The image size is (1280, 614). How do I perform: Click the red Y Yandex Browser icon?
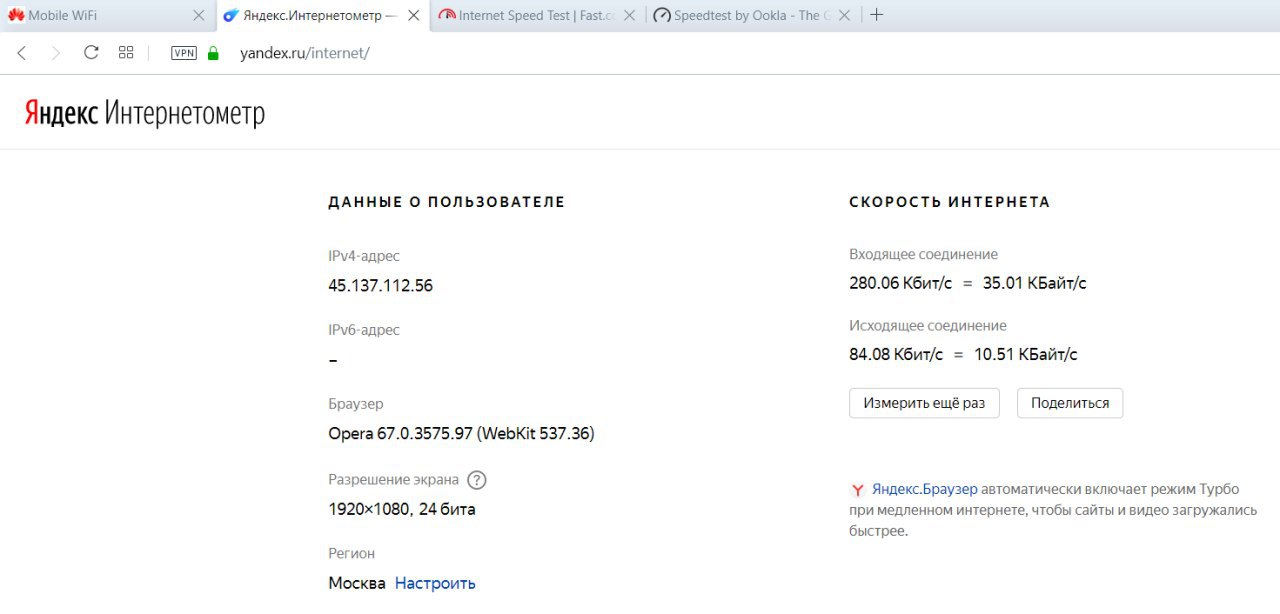[858, 490]
